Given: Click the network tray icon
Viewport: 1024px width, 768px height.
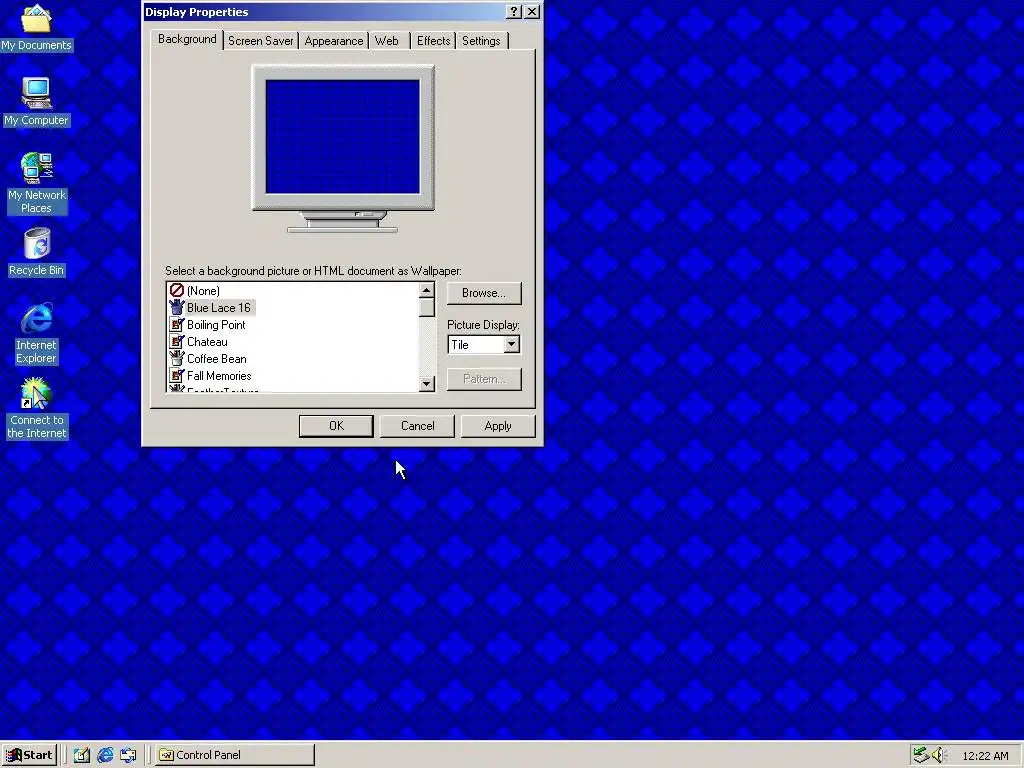Looking at the screenshot, I should tap(921, 755).
